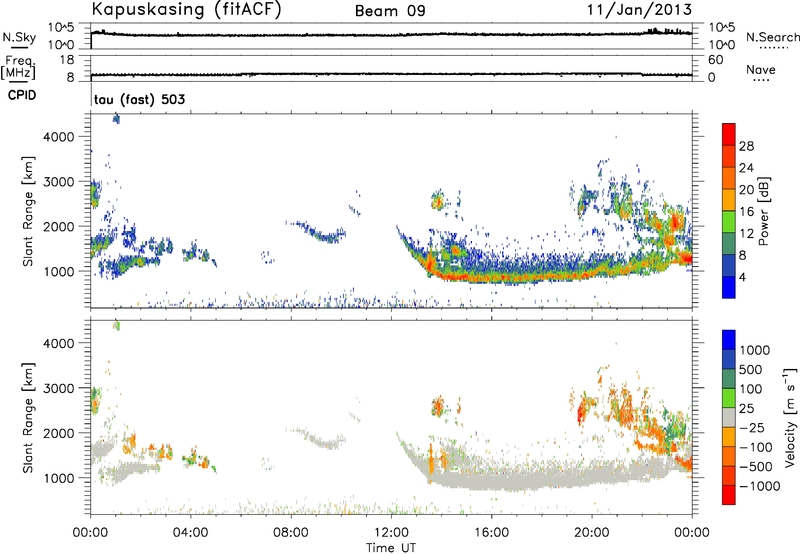Select 24 on the Power colorbar
This screenshot has height=554, width=800.
(746, 168)
